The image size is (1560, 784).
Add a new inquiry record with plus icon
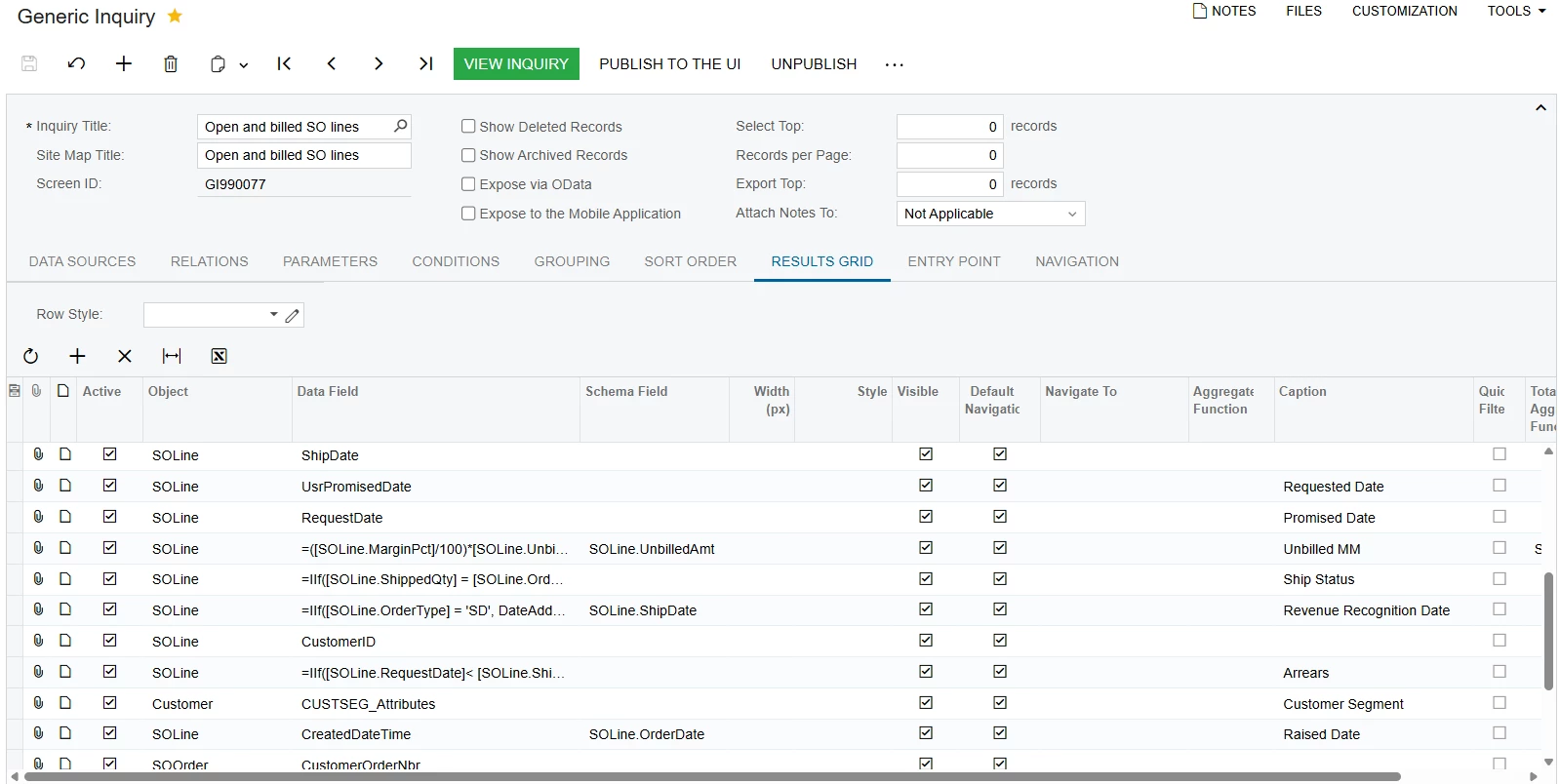tap(124, 63)
